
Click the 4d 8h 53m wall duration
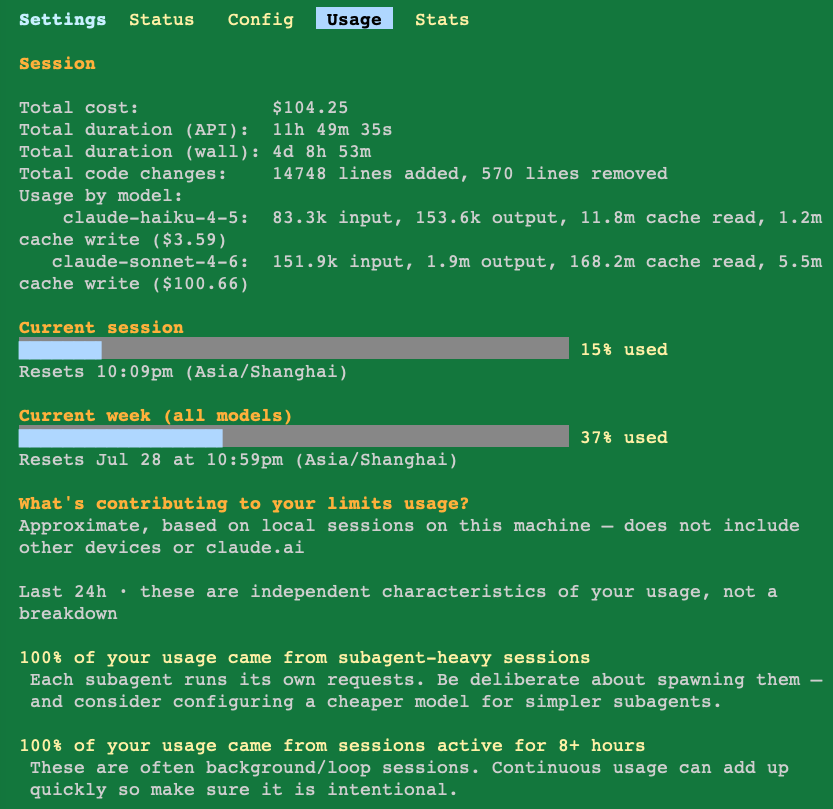[x=321, y=152]
